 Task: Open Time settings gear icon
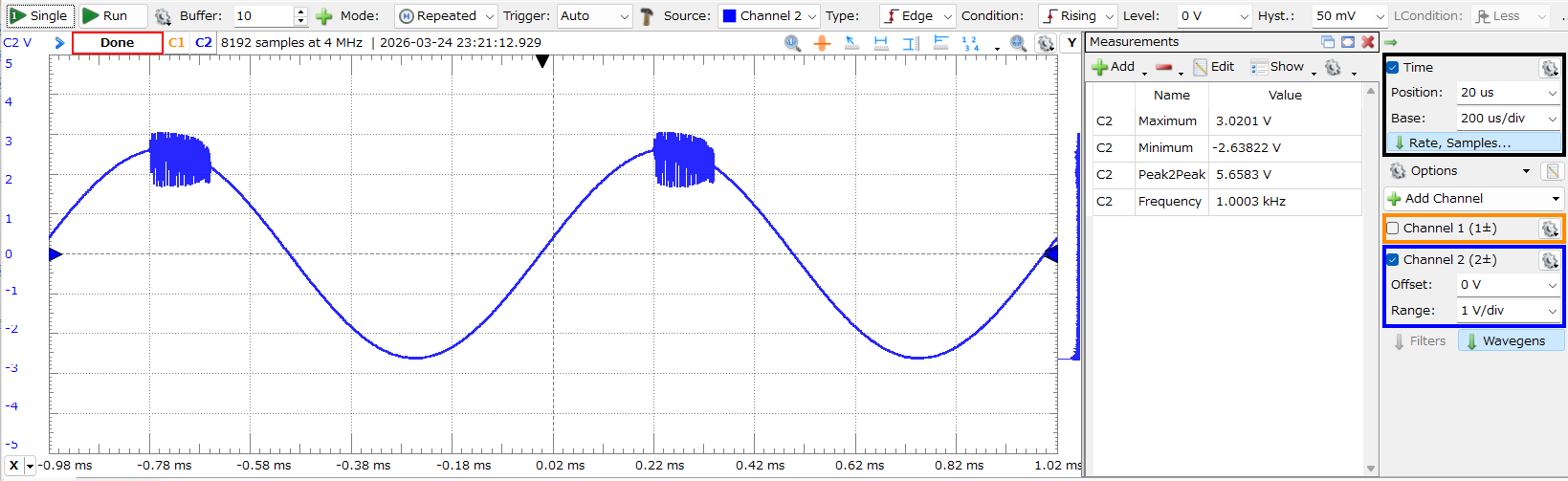pos(1549,68)
